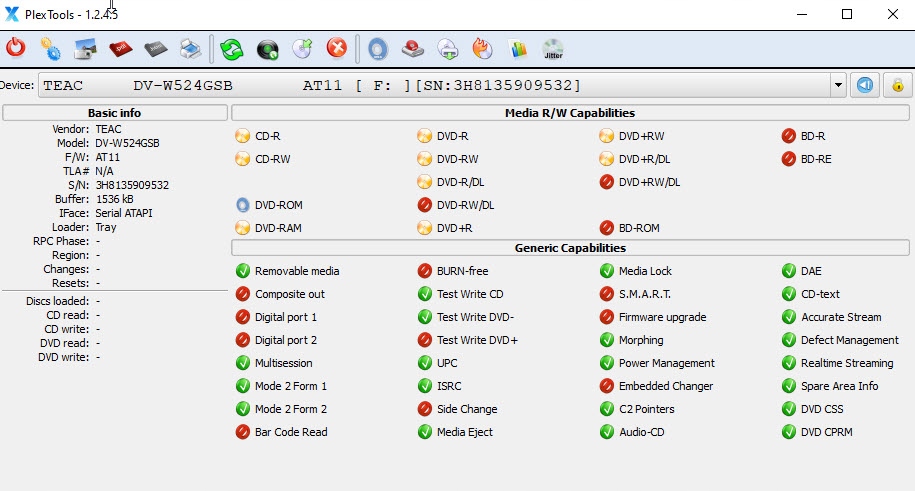The image size is (915, 491).
Task: Click the DVD-ROM capability icon
Action: (242, 205)
